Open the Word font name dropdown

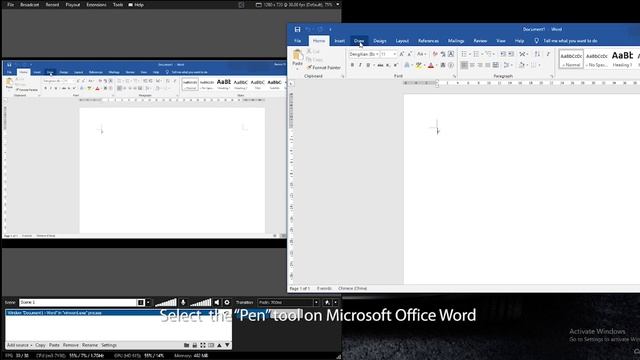point(377,54)
